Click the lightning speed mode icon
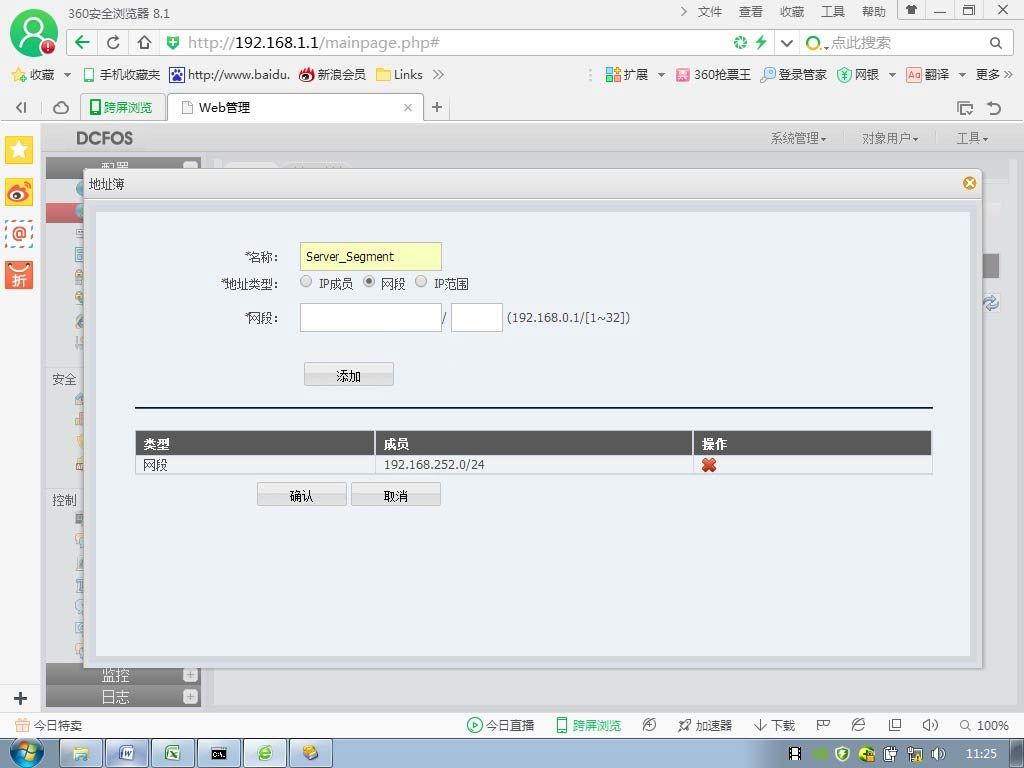Viewport: 1024px width, 768px height. click(x=761, y=42)
